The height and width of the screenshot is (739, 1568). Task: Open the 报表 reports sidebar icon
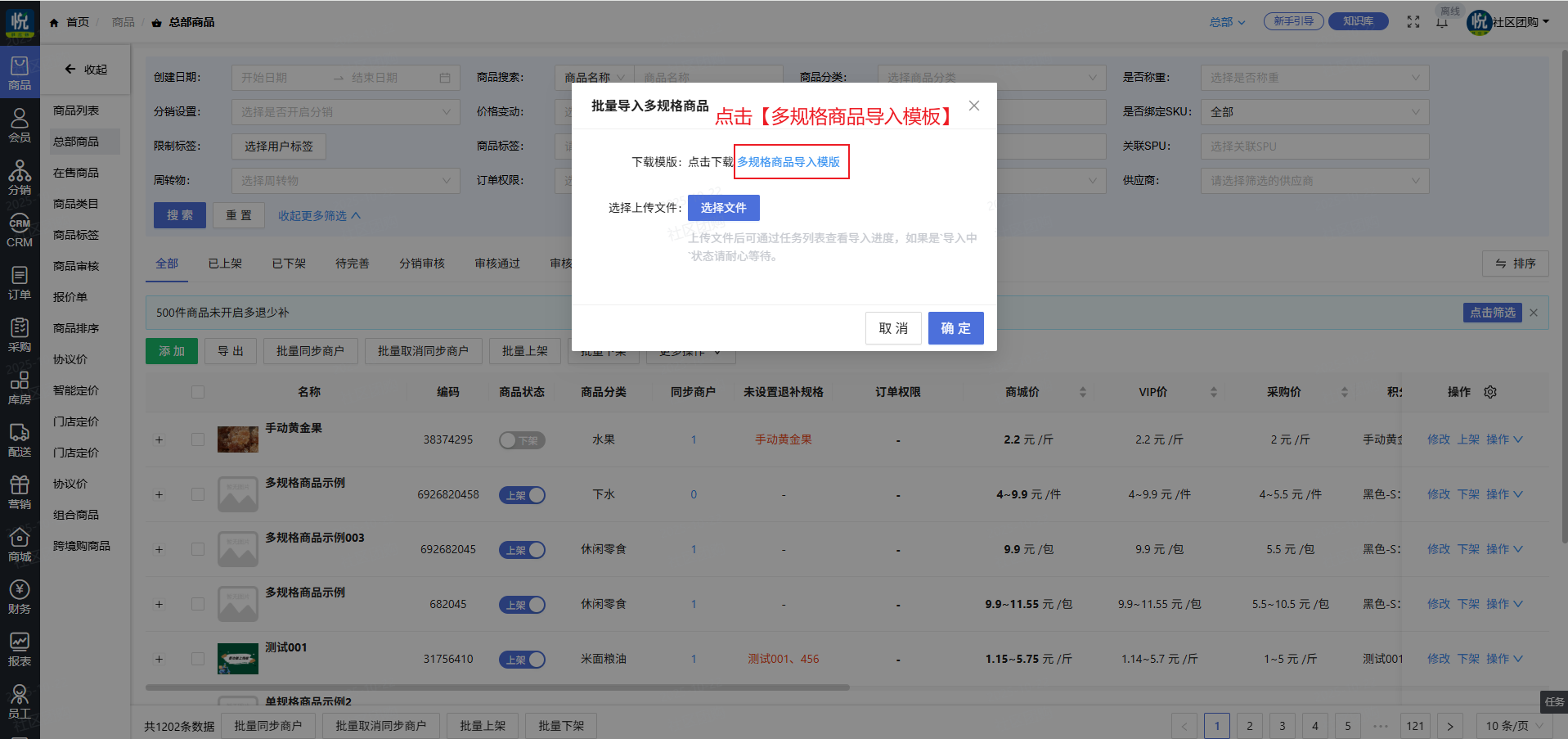20,650
